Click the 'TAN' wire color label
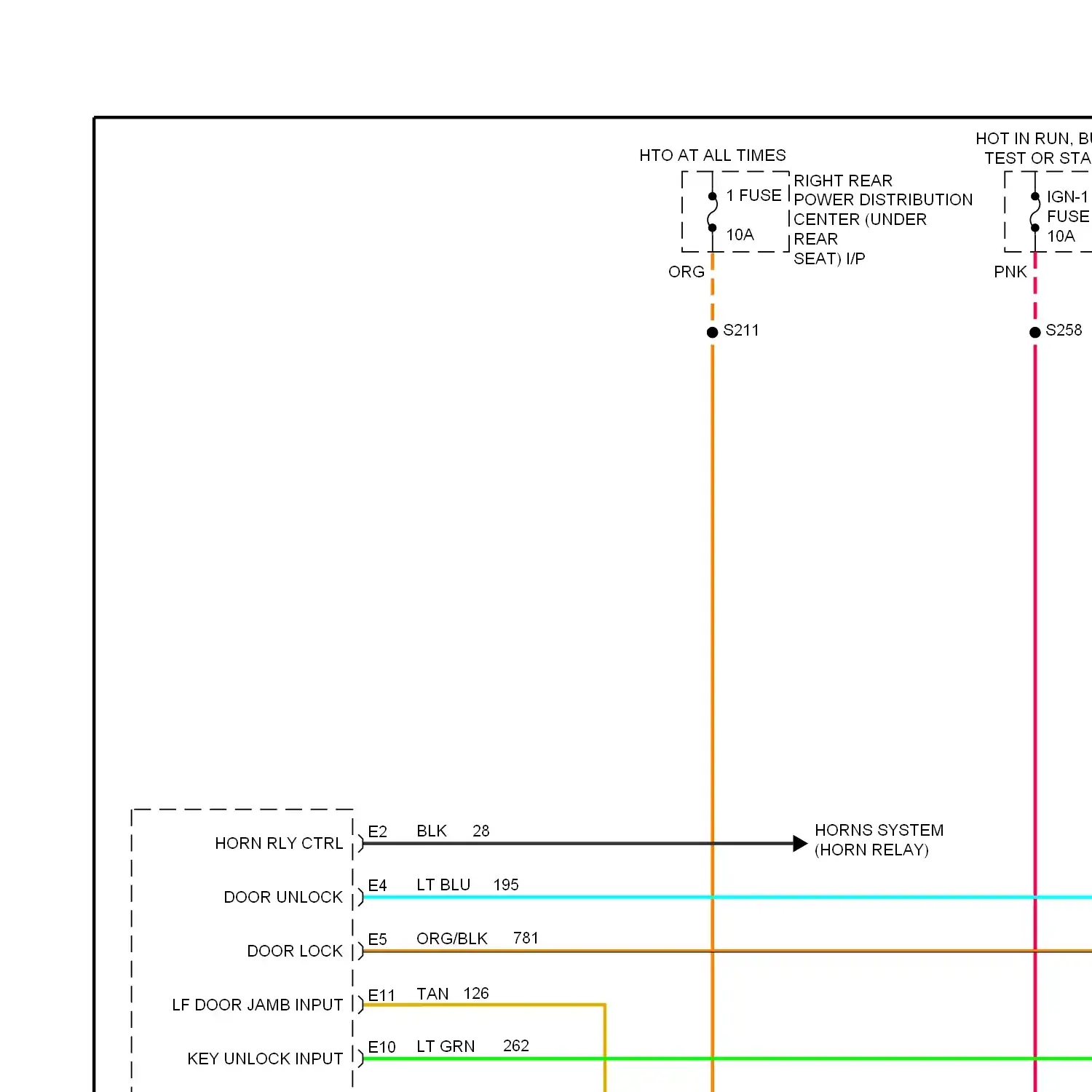Viewport: 1092px width, 1092px height. click(x=432, y=994)
